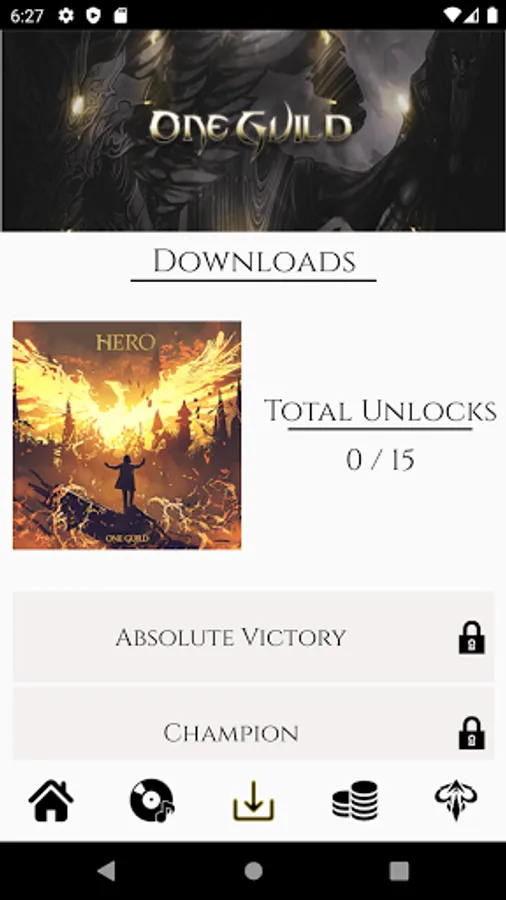This screenshot has height=900, width=506.
Task: Tap the Android back triangle
Action: pyautogui.click(x=107, y=871)
